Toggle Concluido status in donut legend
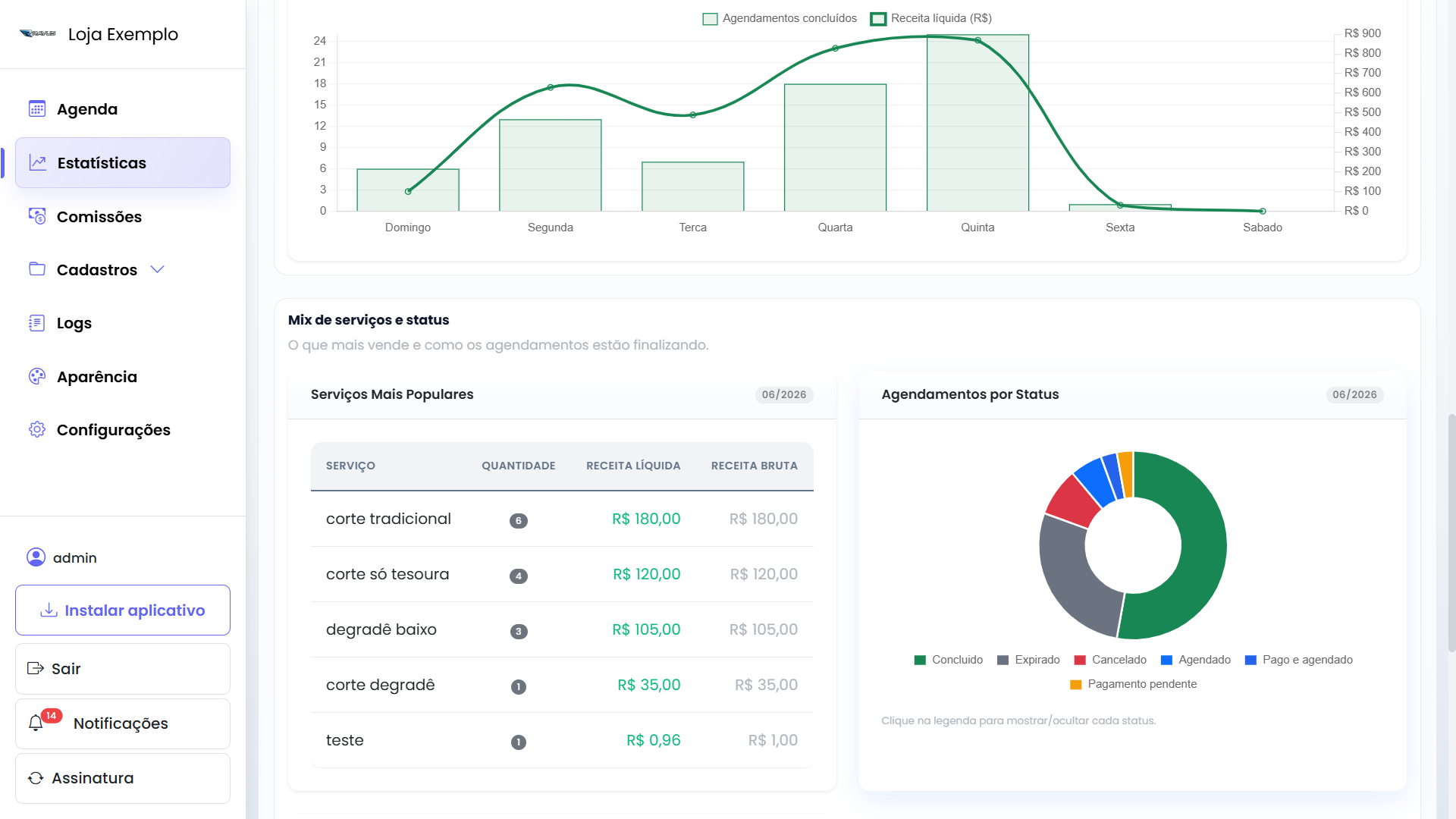This screenshot has width=1456, height=819. (949, 660)
